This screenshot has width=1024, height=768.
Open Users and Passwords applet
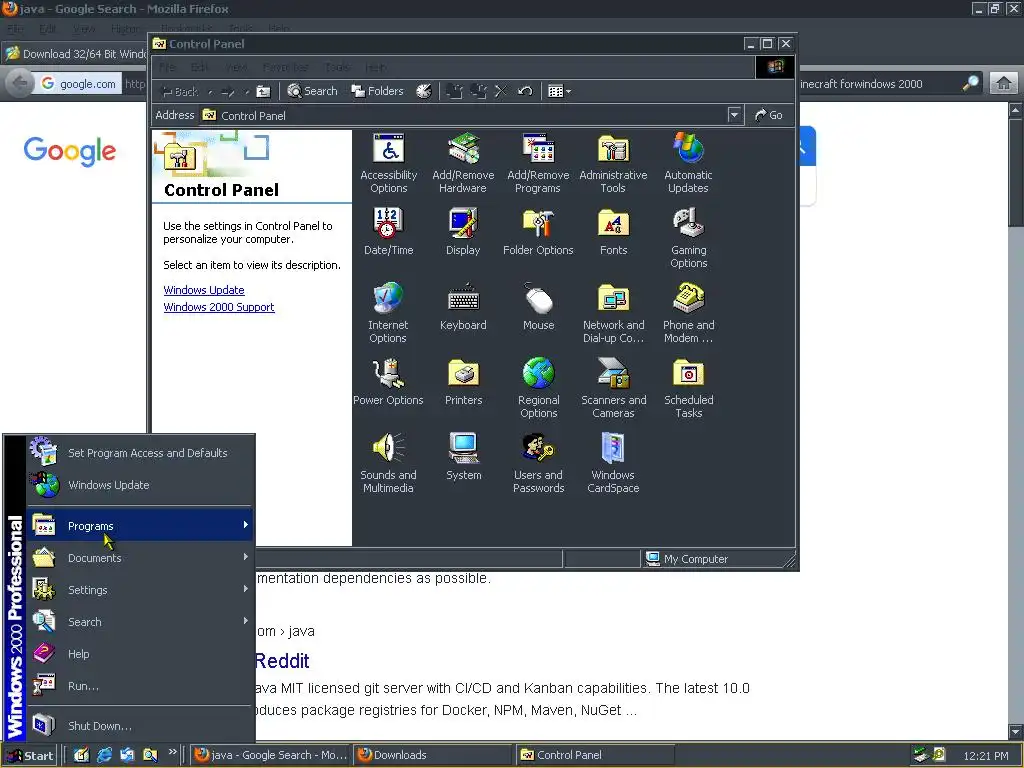(538, 464)
